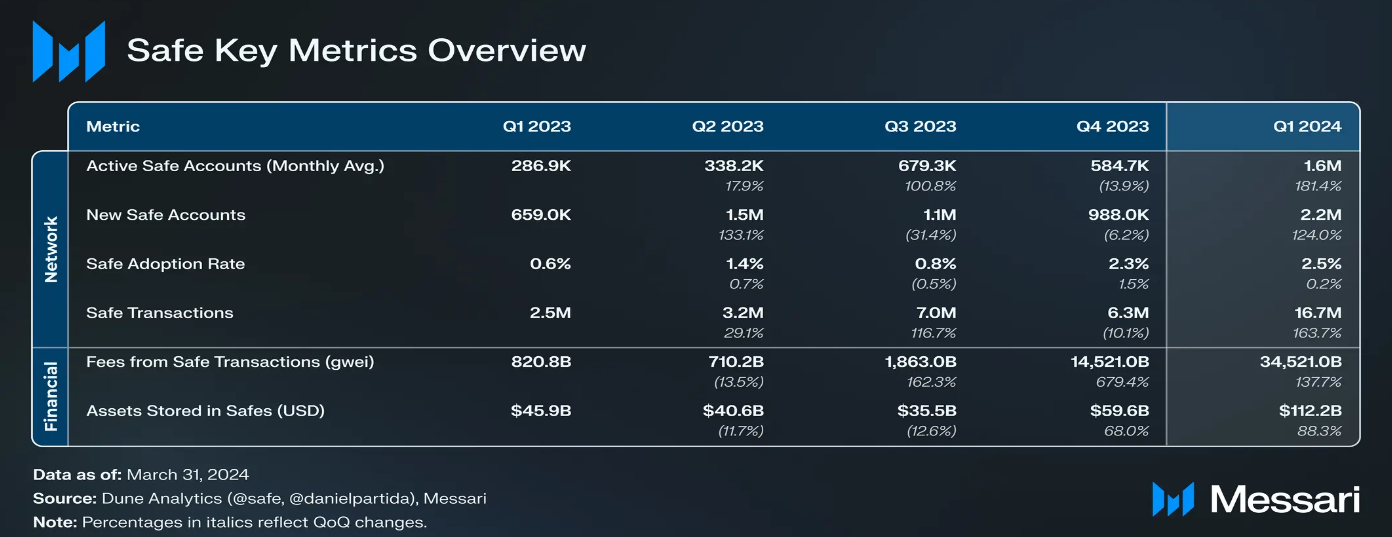
Task: Select the 'New Safe Accounts' row label
Action: coord(166,215)
